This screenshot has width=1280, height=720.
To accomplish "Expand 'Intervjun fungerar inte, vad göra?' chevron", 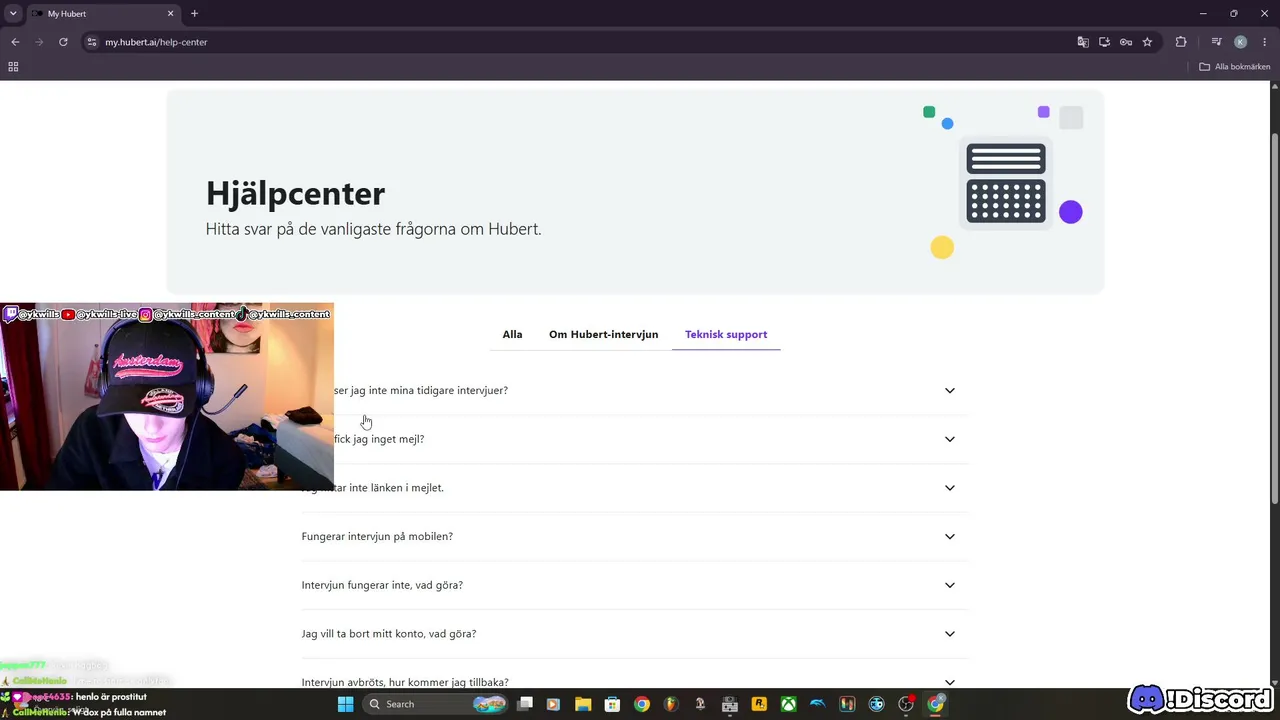I will (x=950, y=585).
